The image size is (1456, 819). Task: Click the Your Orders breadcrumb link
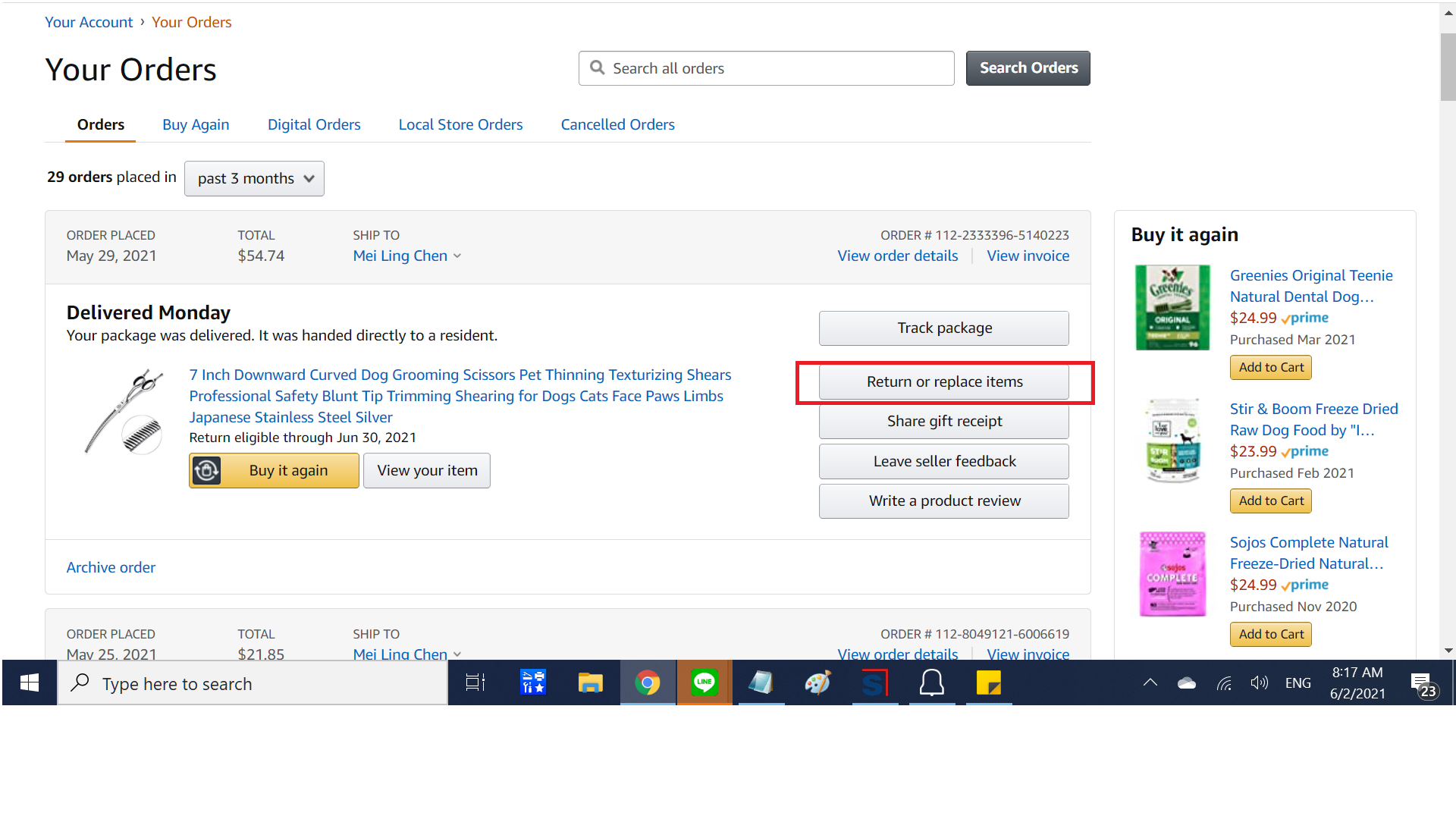(192, 22)
